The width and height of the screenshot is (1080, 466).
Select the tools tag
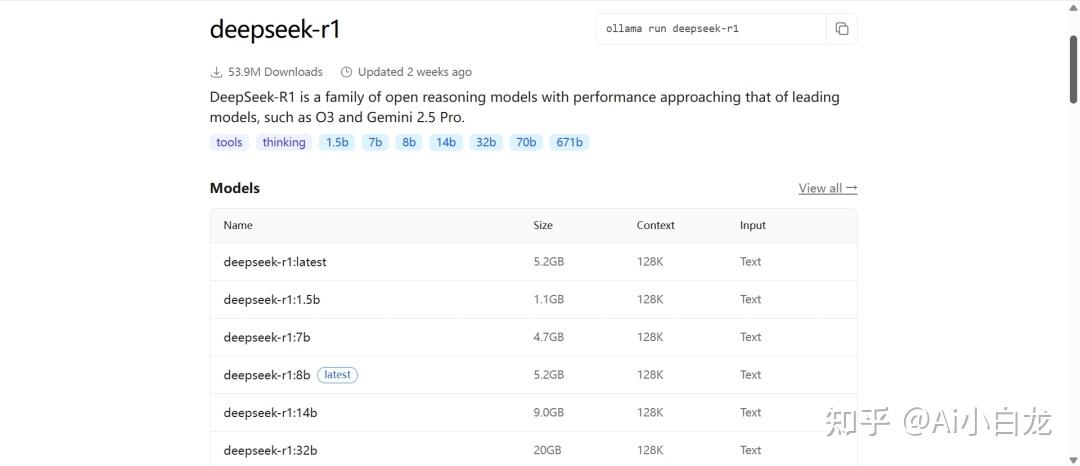pyautogui.click(x=229, y=142)
